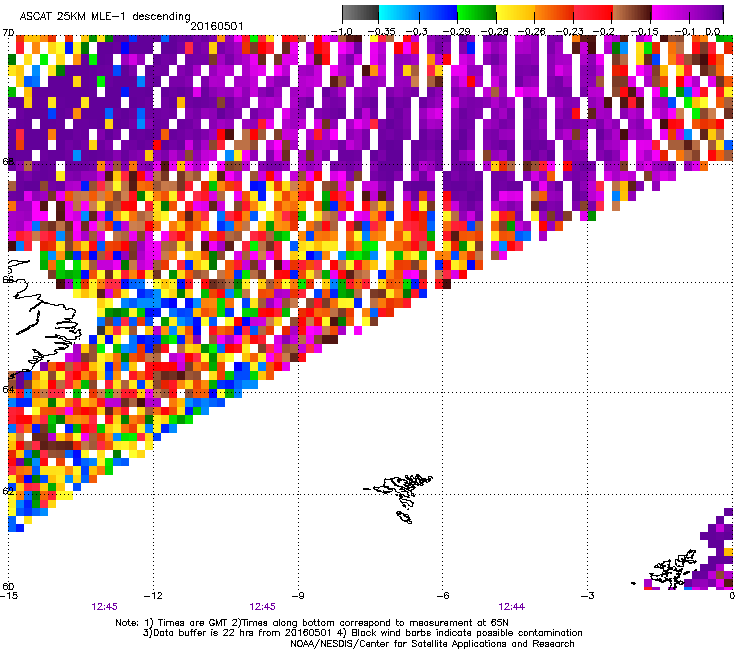Click the '-1.0' color bar label
The image size is (740, 650).
[x=341, y=31]
